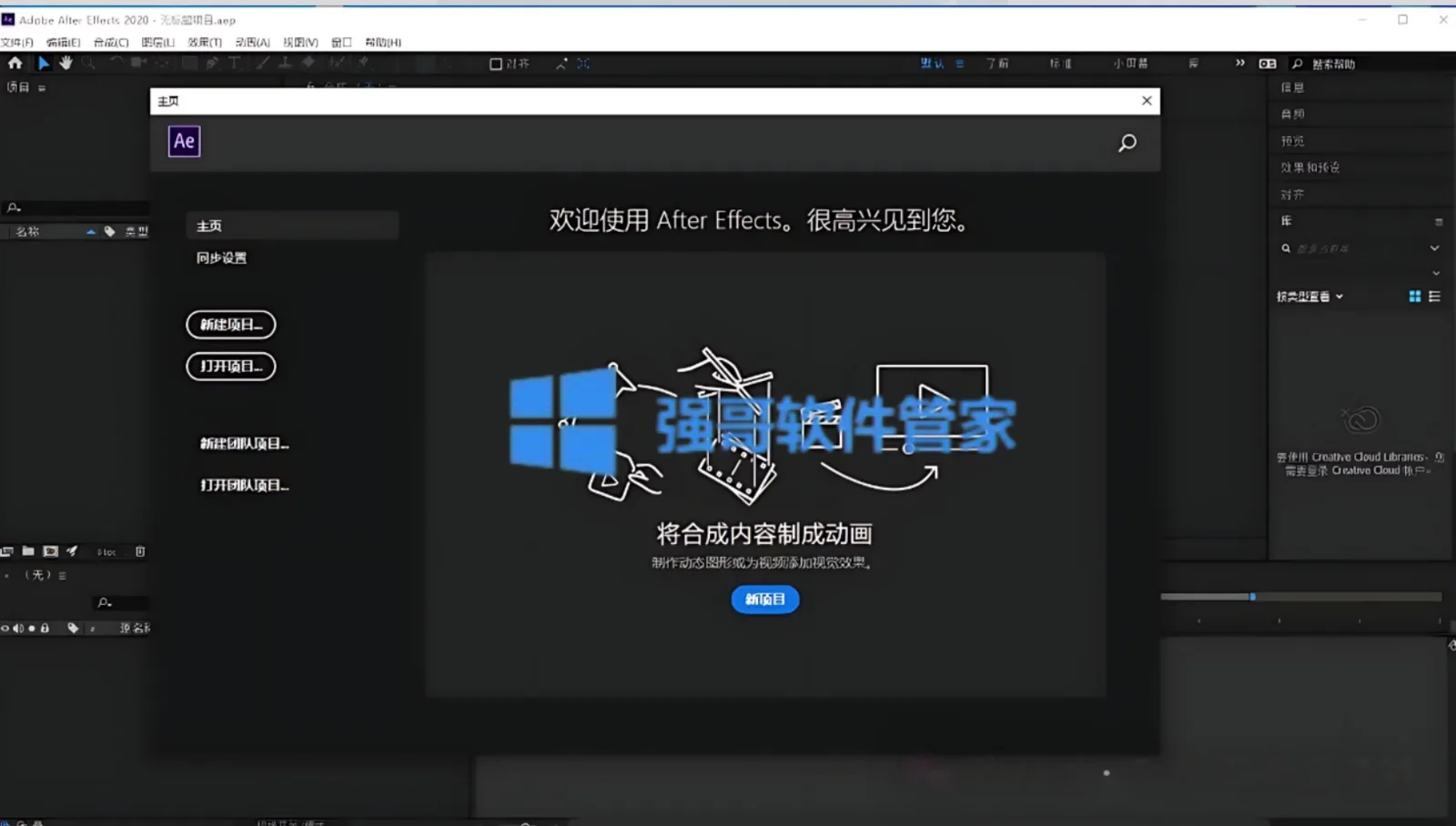Select the 主页 item in Home sidebar
Viewport: 1456px width, 826px height.
pyautogui.click(x=292, y=226)
